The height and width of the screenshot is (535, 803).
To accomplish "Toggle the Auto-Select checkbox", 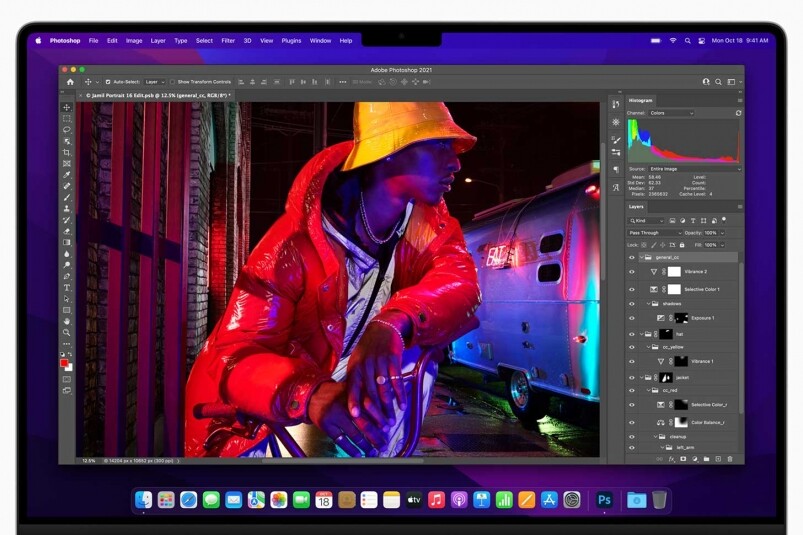I will point(108,82).
